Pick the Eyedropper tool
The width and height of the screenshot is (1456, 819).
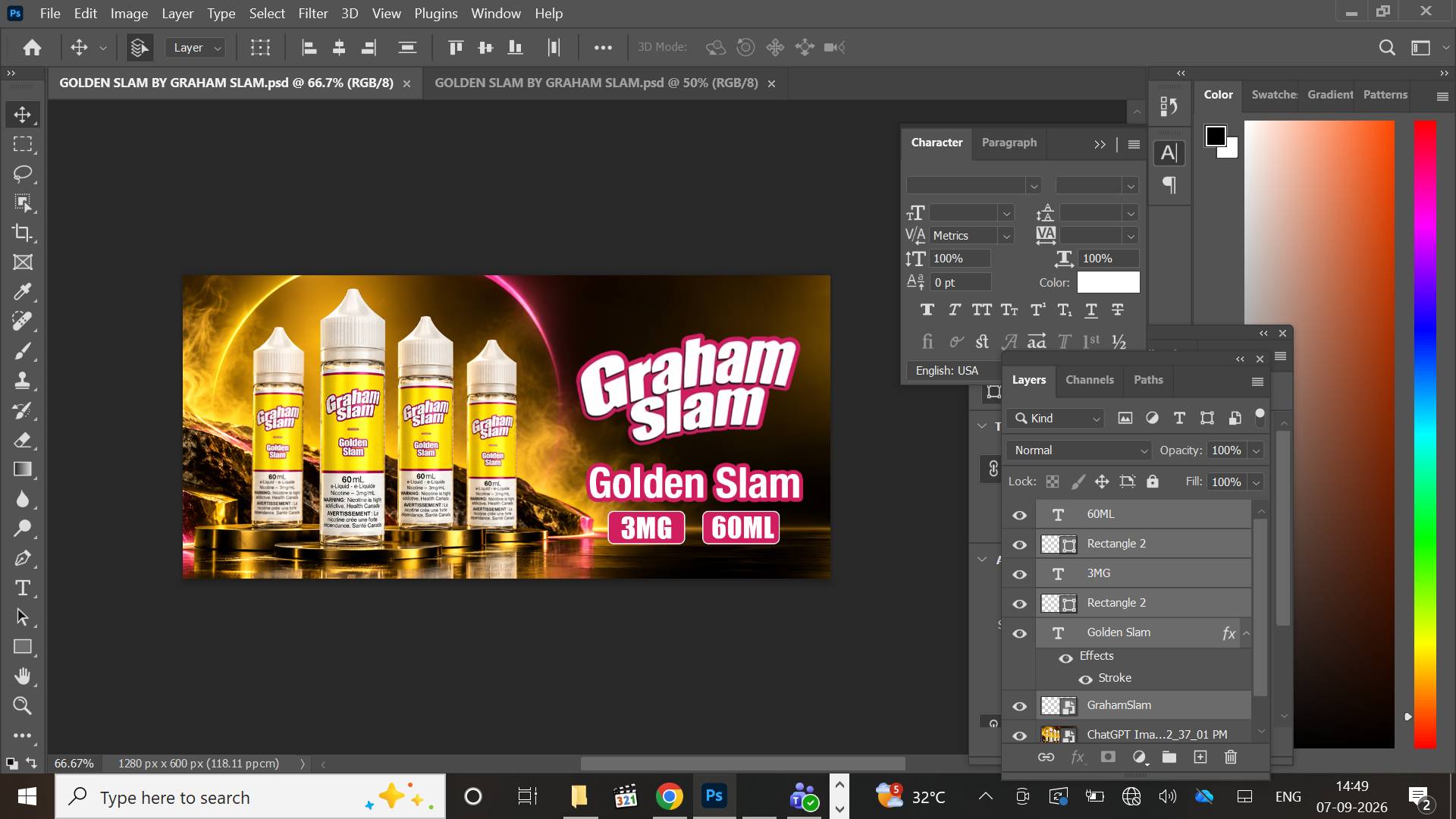23,292
